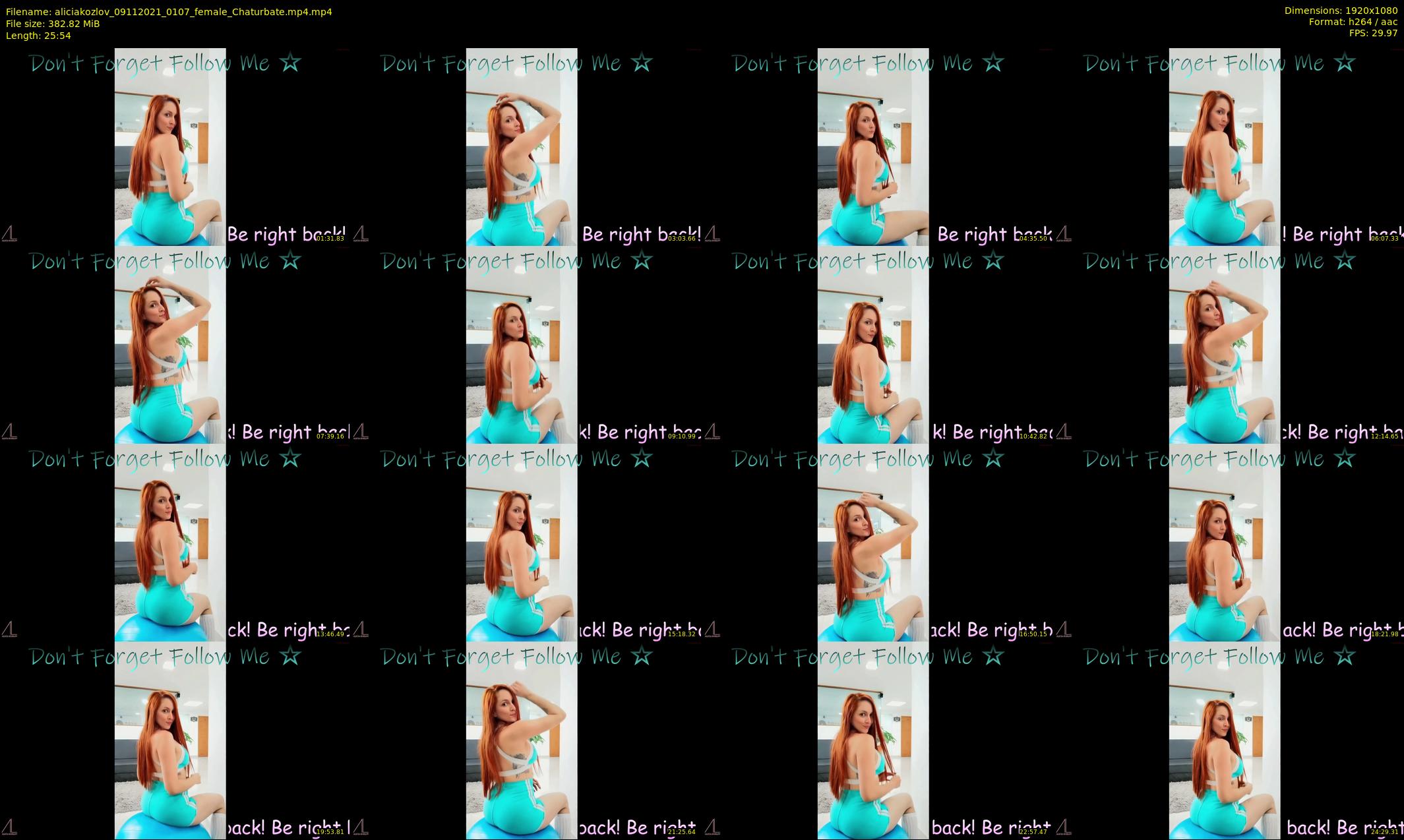Choose the thumbnail frame timestamped 19:53.81
Screen dimensions: 1404x840
(x=174, y=740)
